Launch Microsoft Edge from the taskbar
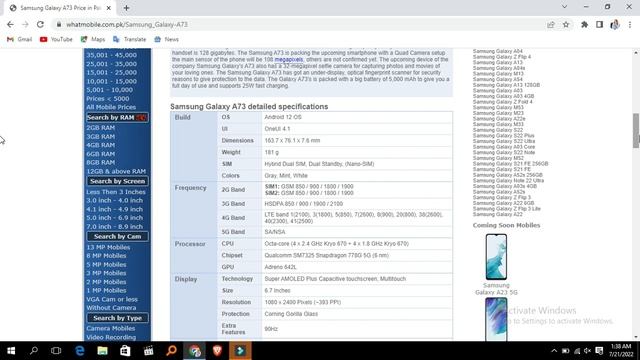Viewport: 640px width, 360px height. tap(80, 351)
